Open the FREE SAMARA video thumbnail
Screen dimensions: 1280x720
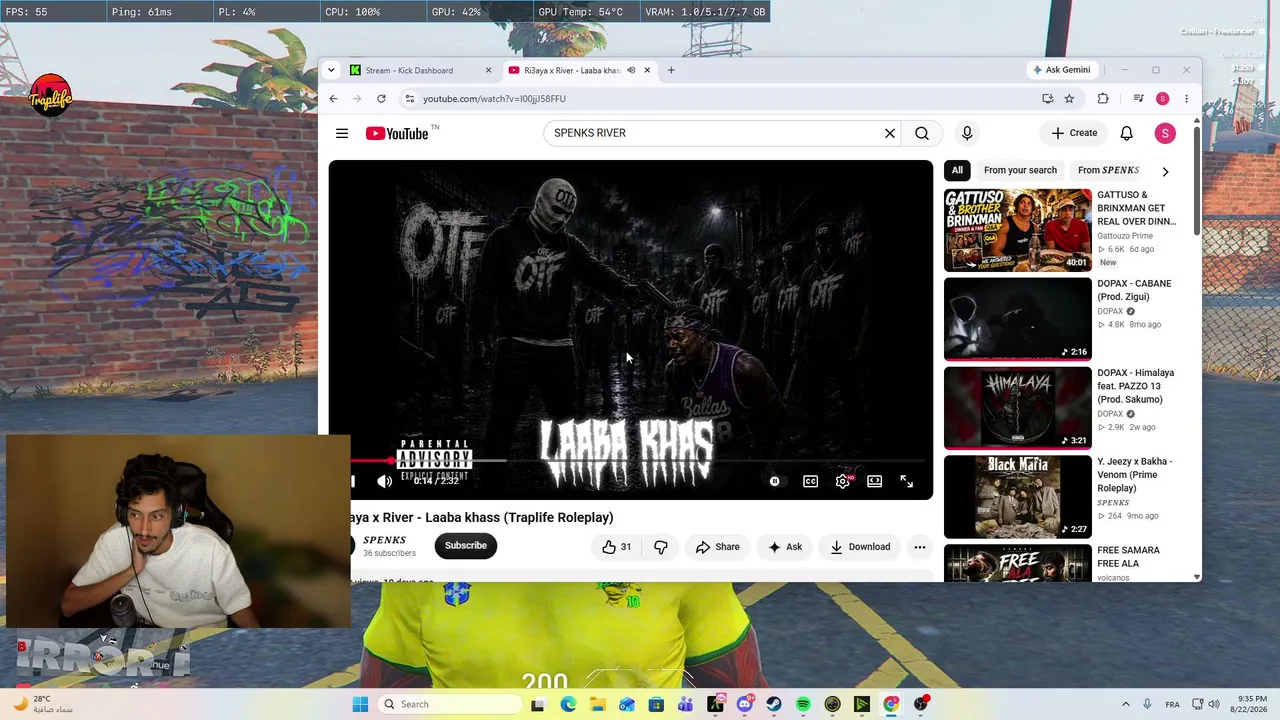point(1018,562)
